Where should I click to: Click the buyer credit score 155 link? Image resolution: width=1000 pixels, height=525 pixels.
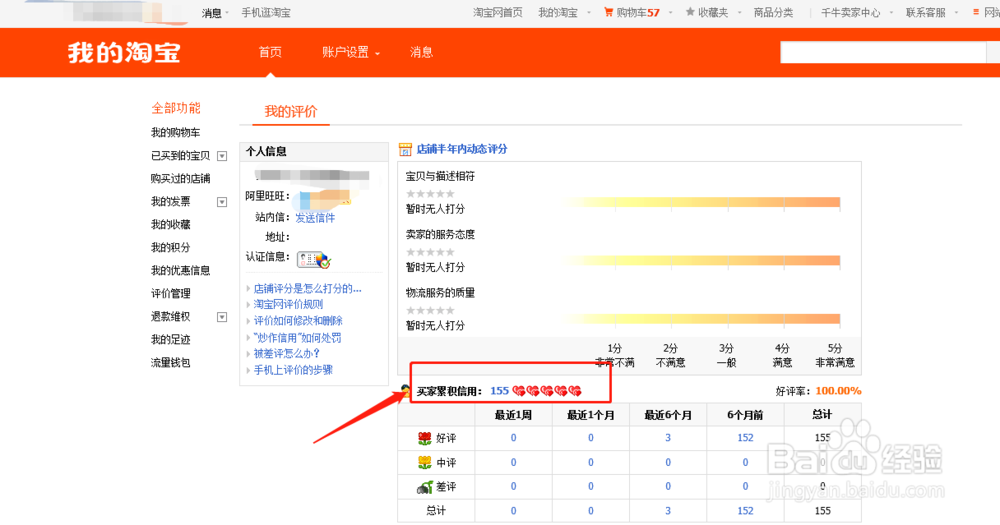(499, 390)
